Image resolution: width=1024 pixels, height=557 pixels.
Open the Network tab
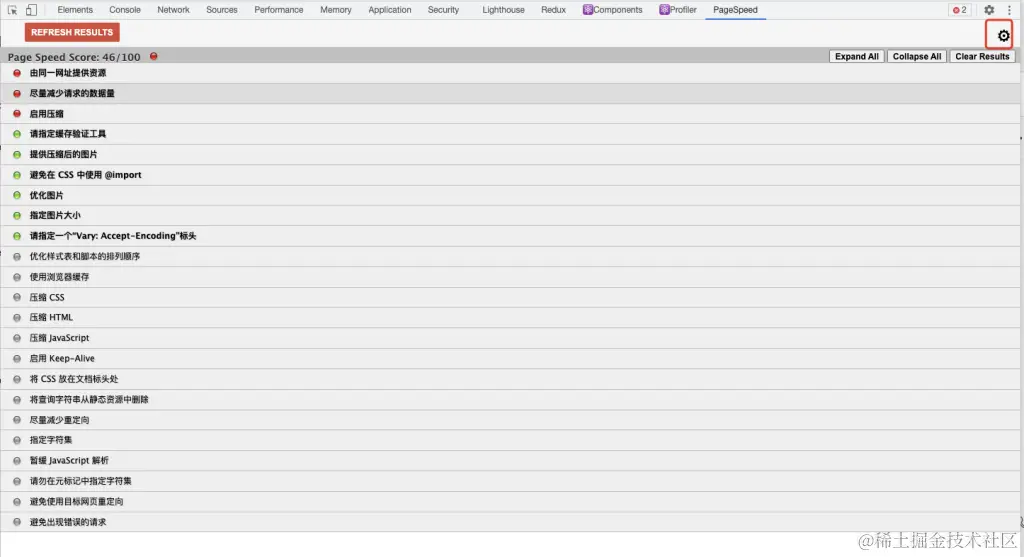(173, 10)
